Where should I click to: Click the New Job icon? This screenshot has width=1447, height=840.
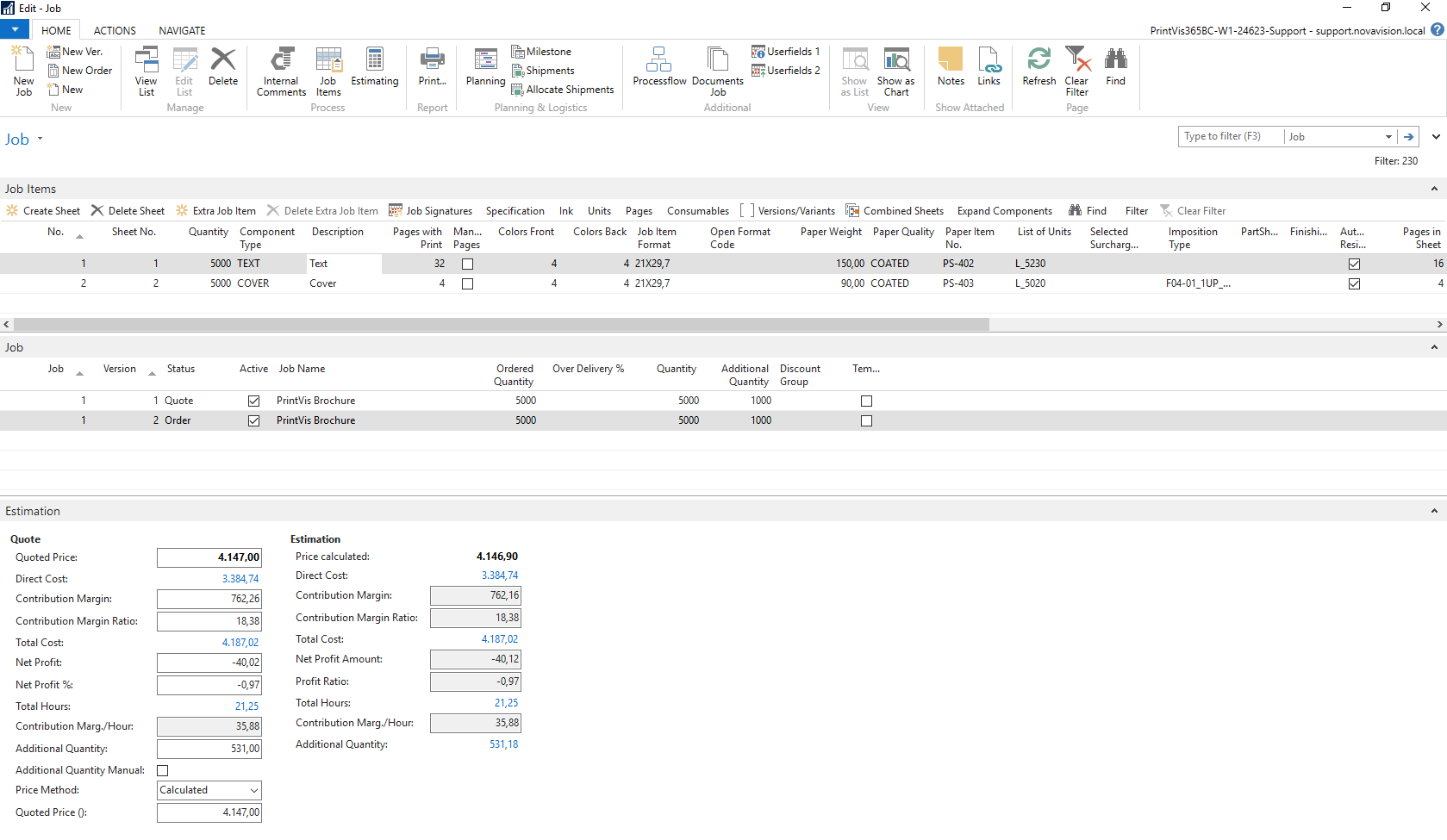tap(23, 72)
